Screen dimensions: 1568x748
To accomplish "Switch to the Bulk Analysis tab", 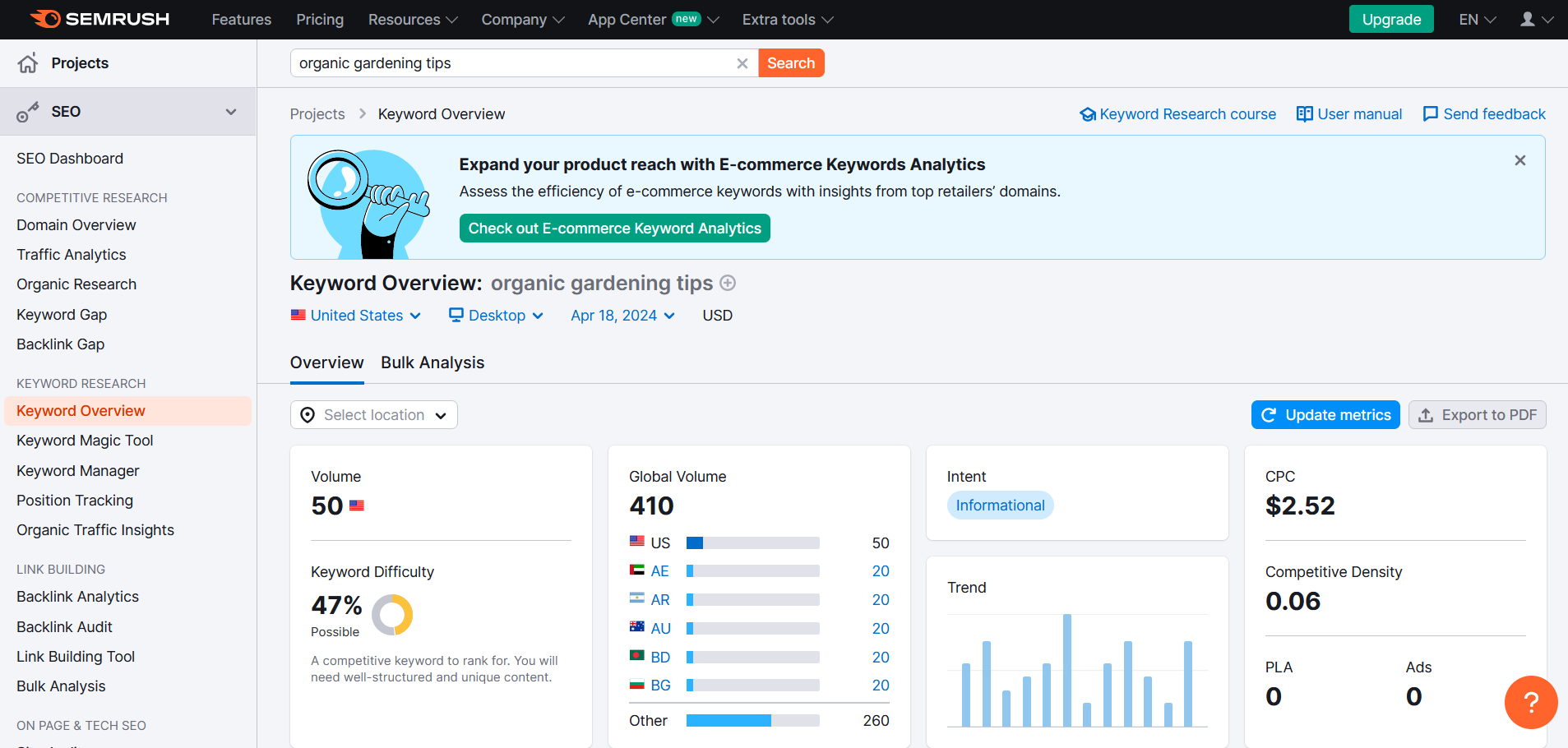I will [x=432, y=362].
